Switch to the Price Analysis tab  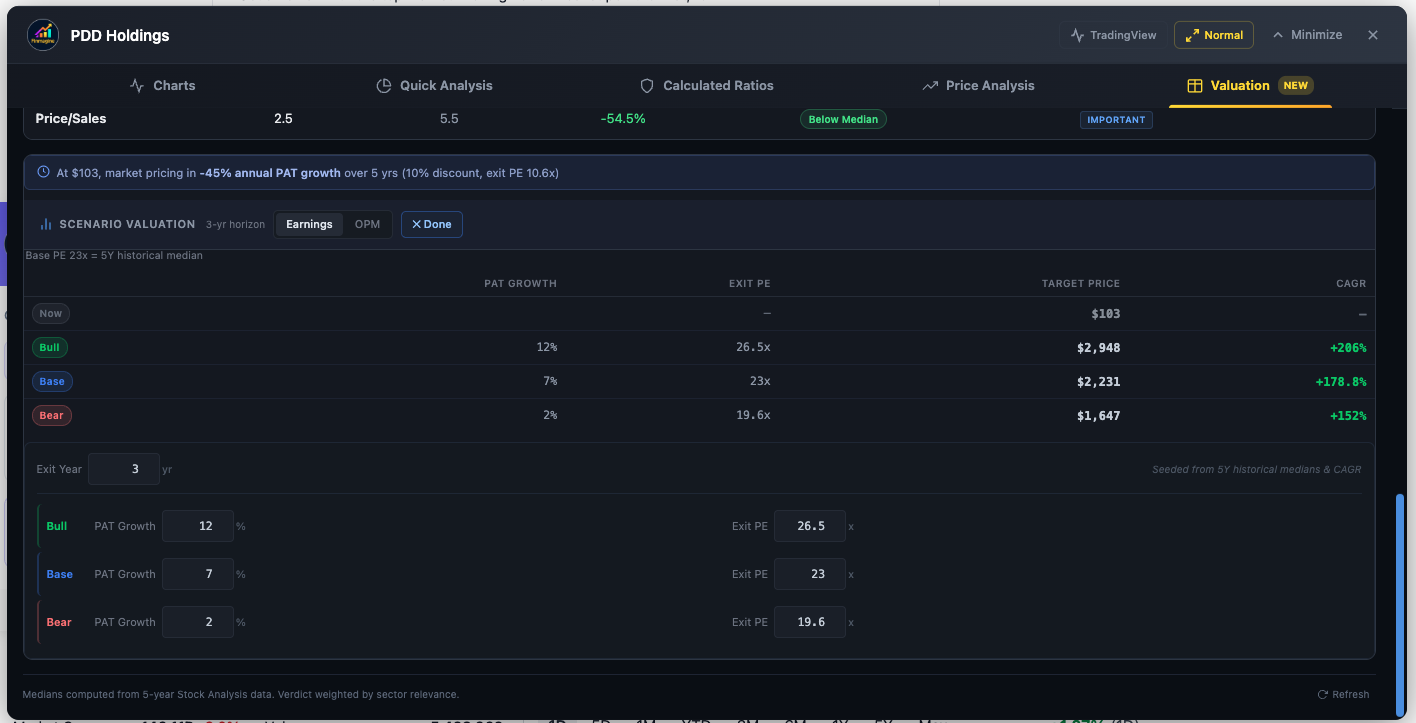pyautogui.click(x=978, y=85)
